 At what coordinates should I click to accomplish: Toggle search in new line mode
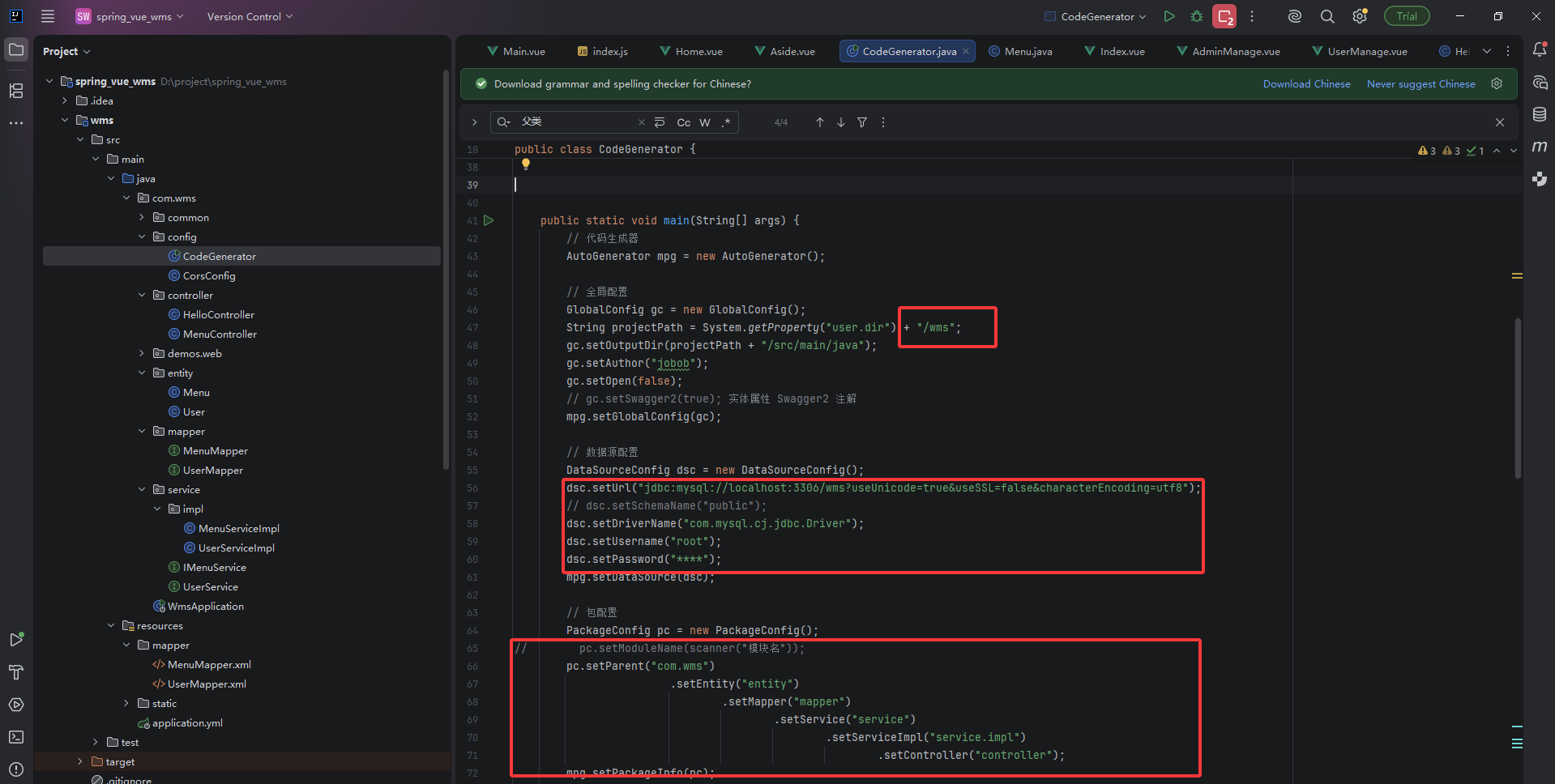660,122
